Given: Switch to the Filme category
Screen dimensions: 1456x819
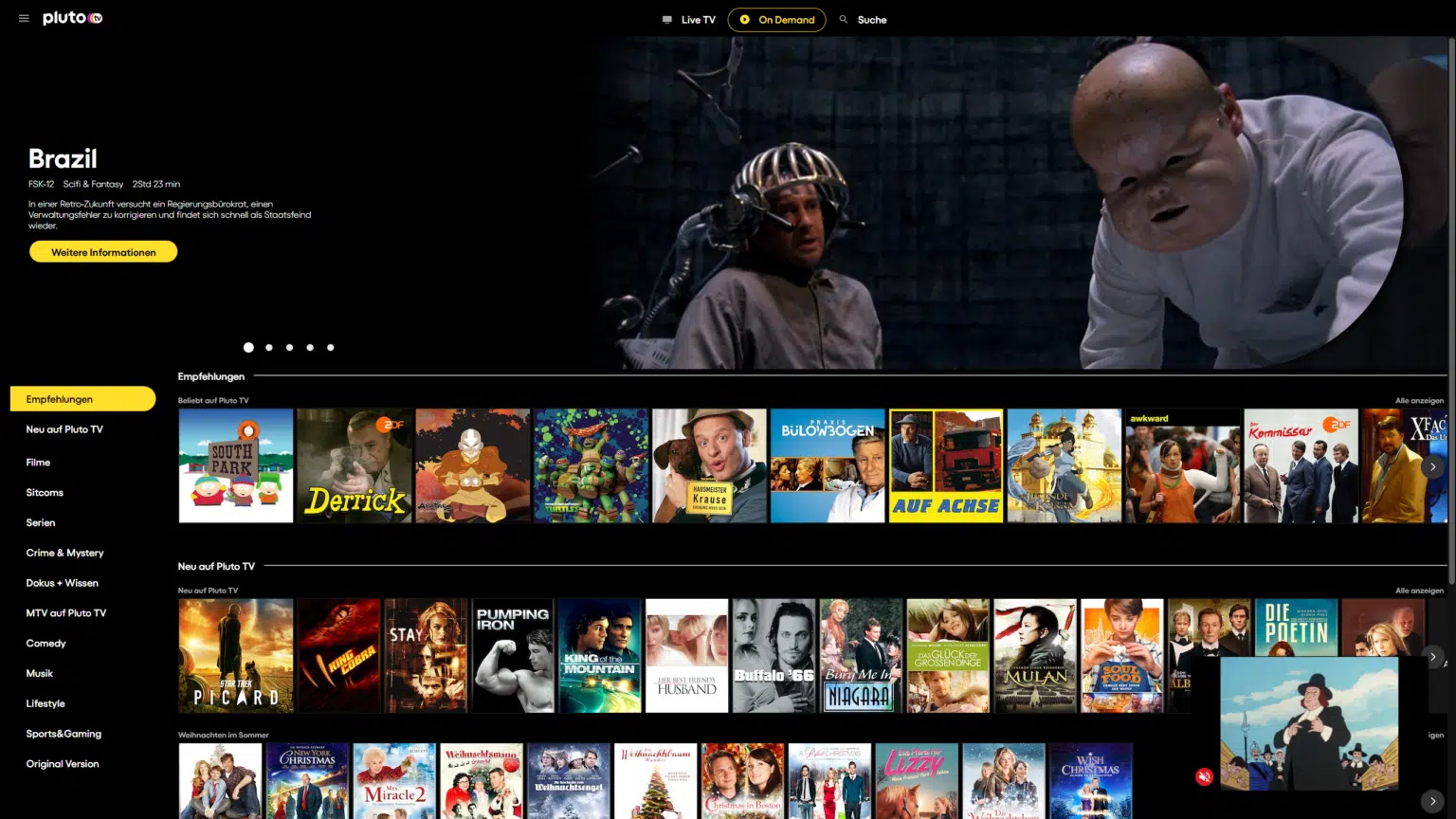Looking at the screenshot, I should coord(38,462).
